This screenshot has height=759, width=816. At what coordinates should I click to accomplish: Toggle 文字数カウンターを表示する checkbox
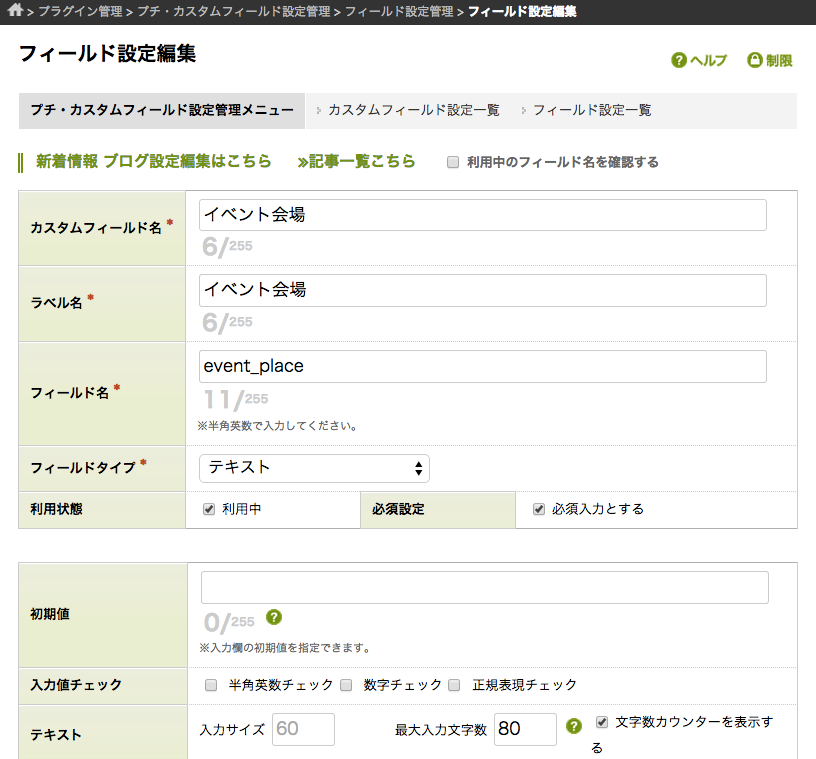(601, 721)
